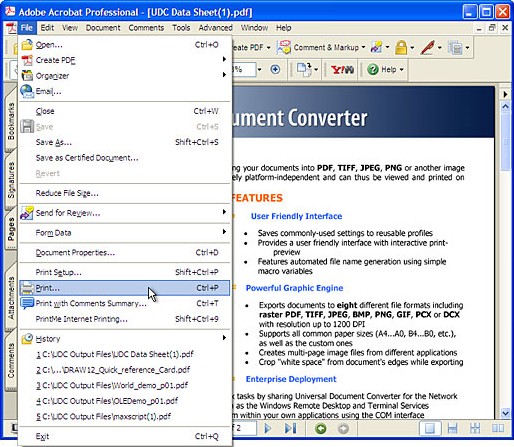Click the Comment & Markup note icon
This screenshot has width=514, height=447.
284,47
